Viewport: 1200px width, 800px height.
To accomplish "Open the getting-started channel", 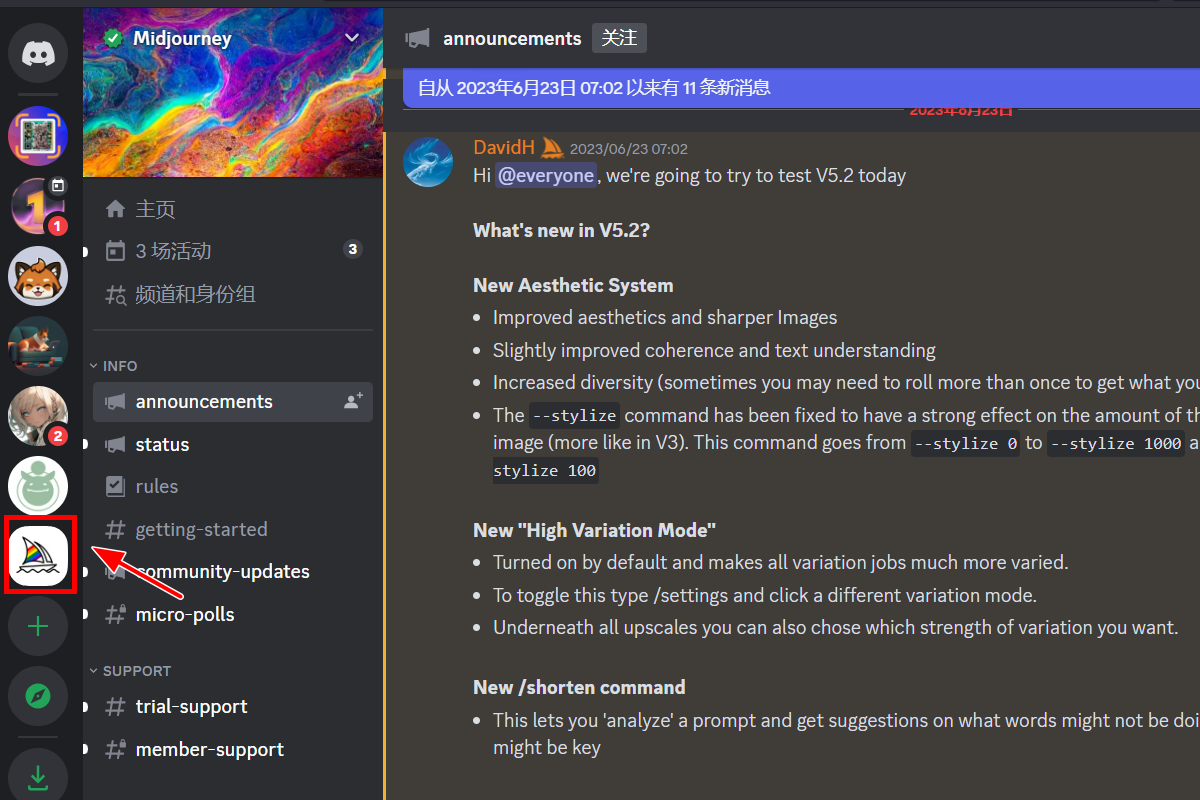I will pyautogui.click(x=233, y=529).
